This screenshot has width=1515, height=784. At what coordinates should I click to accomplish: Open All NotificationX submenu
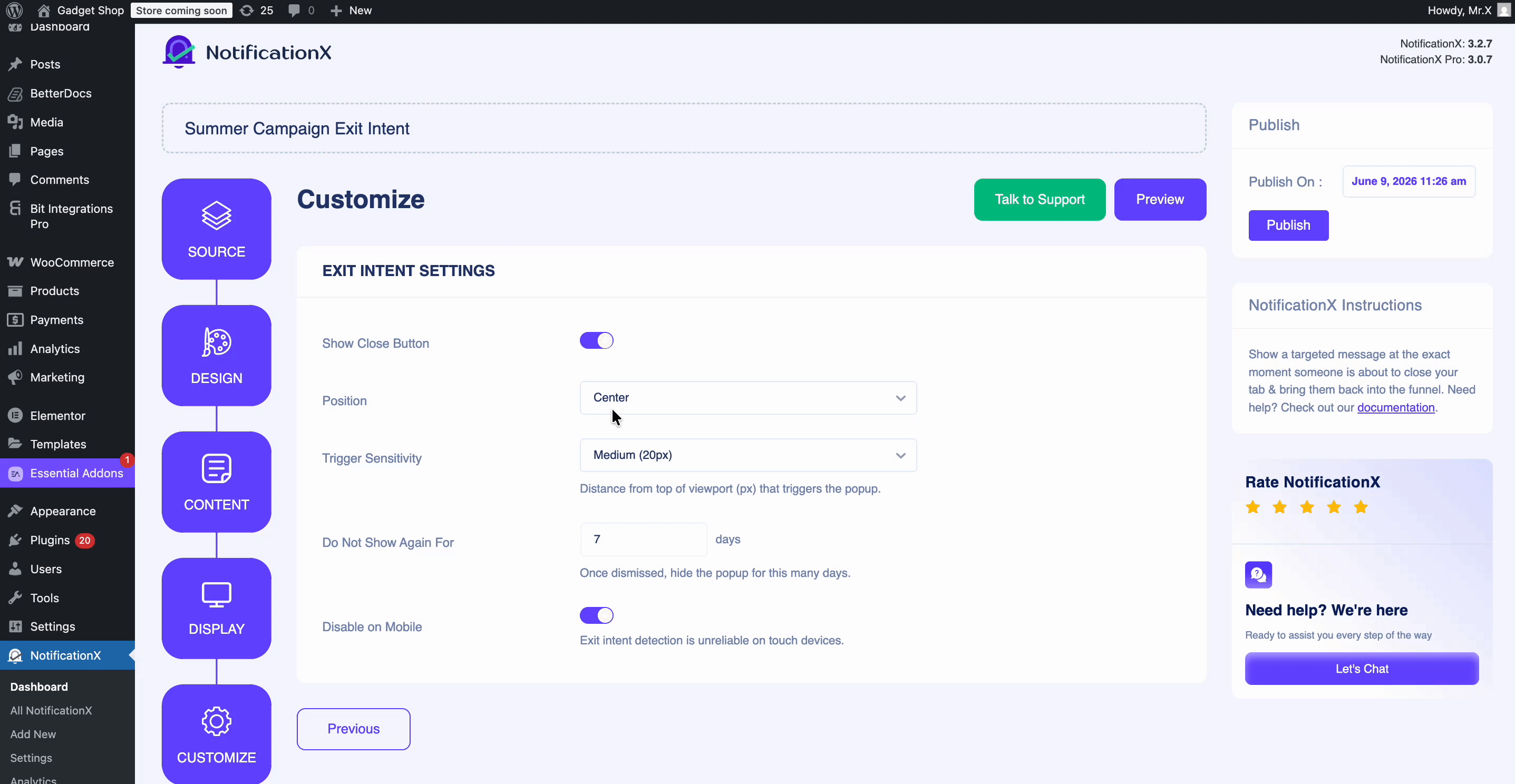click(51, 711)
